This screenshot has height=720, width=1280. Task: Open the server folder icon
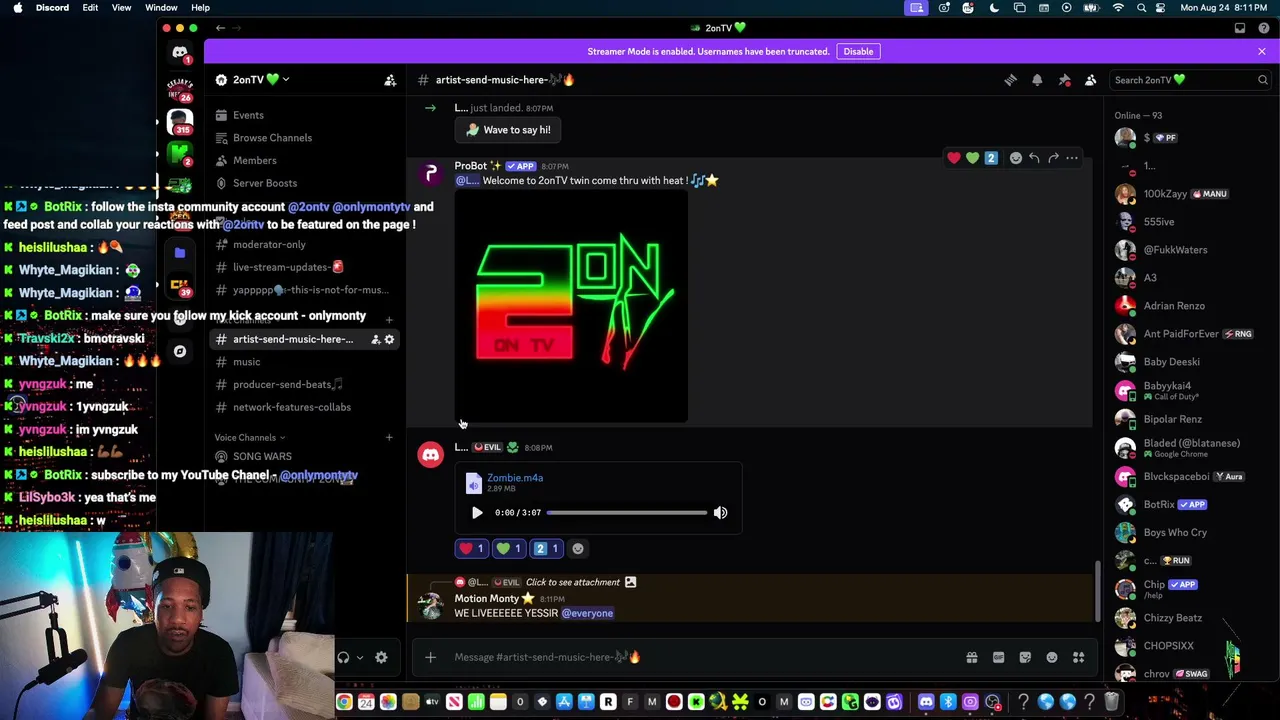(180, 253)
